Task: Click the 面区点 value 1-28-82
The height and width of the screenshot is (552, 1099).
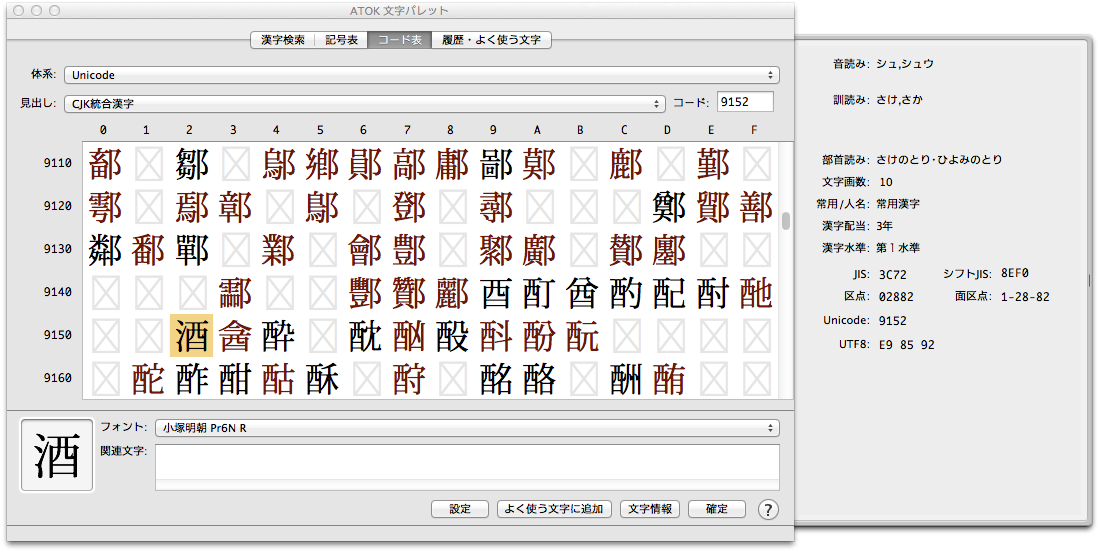Action: 1025,296
